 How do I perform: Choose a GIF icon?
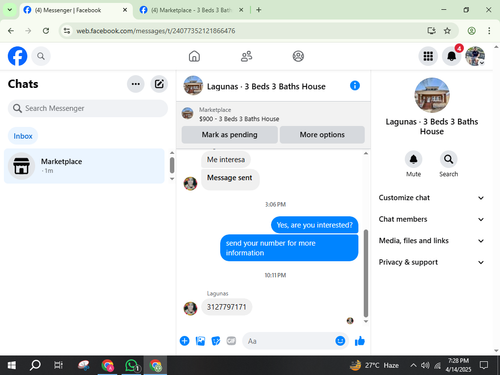pos(231,341)
